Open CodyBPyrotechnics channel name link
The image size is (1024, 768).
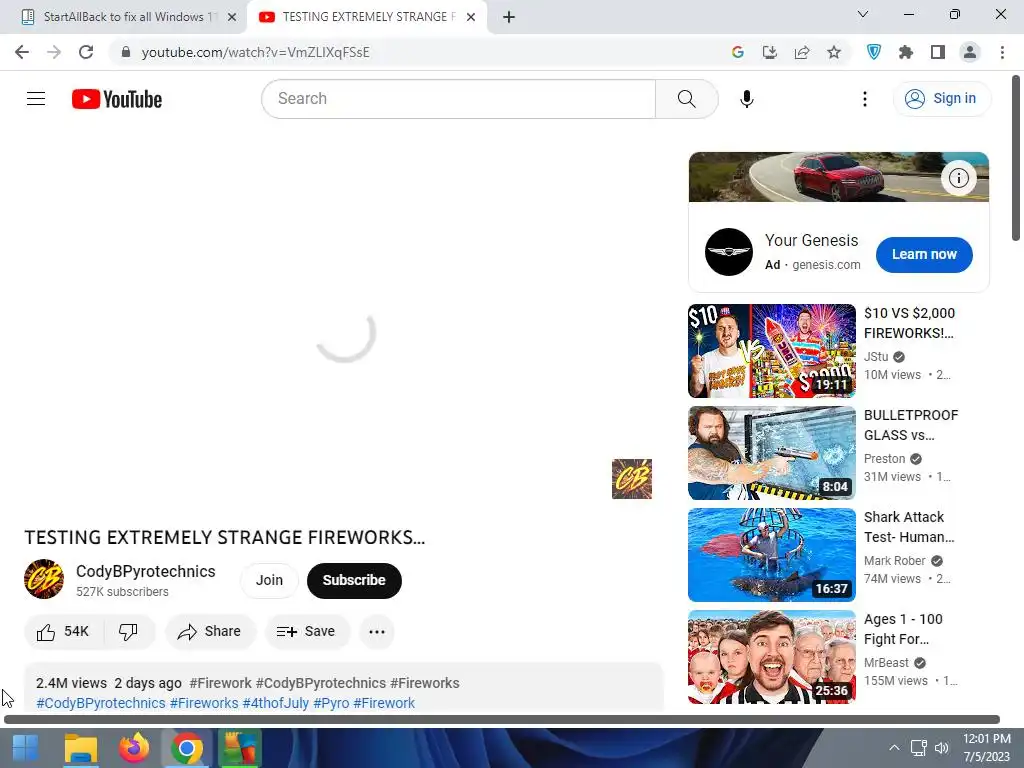[x=146, y=571]
